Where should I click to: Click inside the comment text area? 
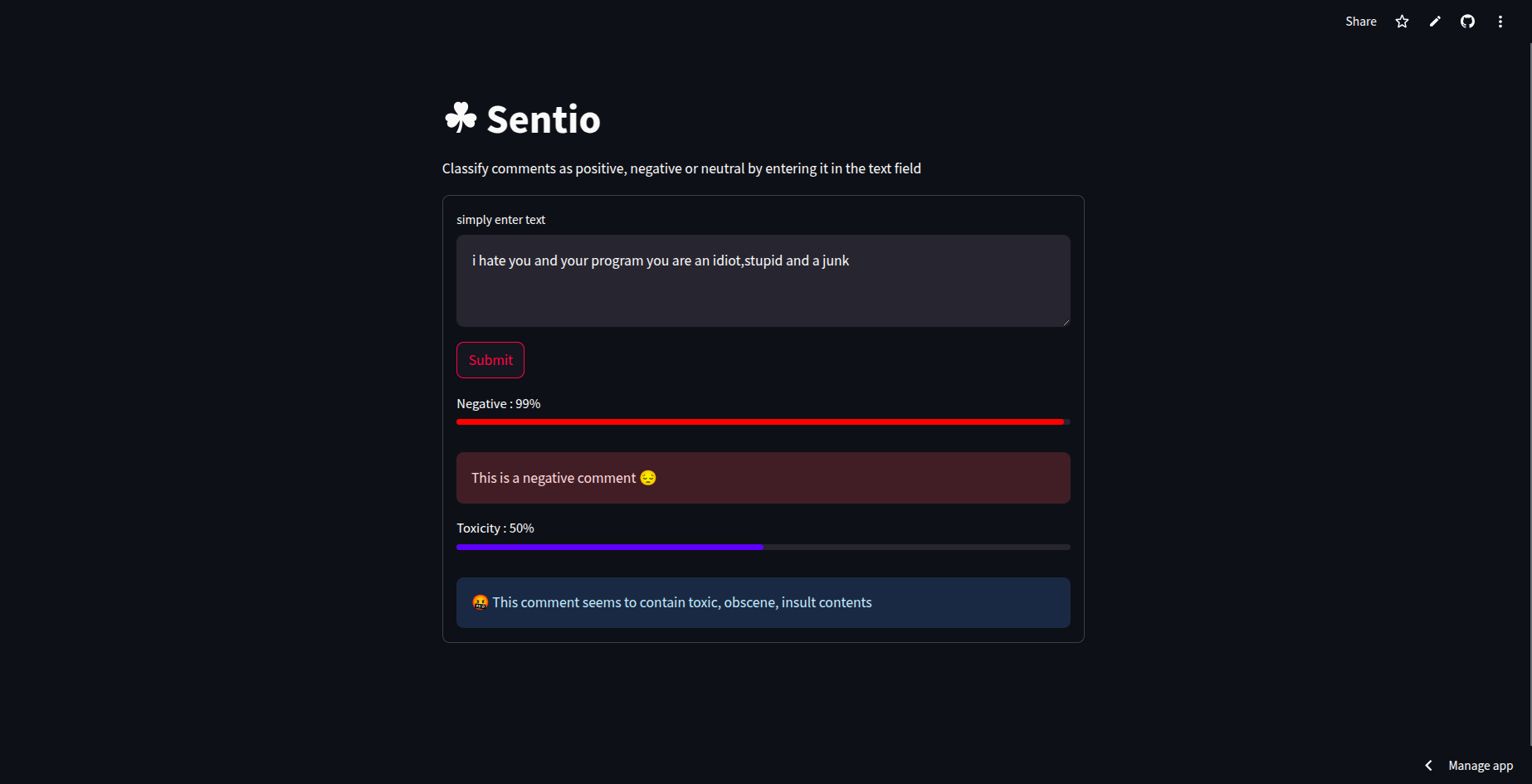pos(763,280)
